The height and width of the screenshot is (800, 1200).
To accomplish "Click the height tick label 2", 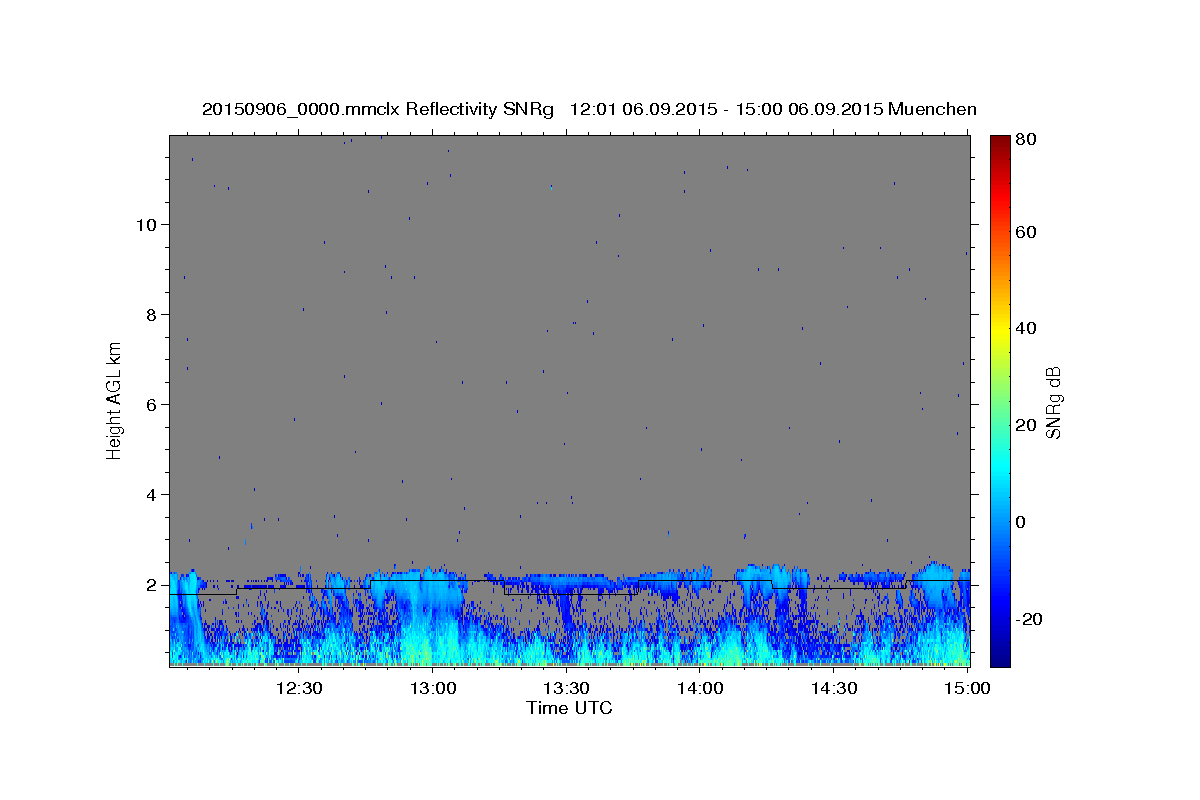I will [151, 584].
